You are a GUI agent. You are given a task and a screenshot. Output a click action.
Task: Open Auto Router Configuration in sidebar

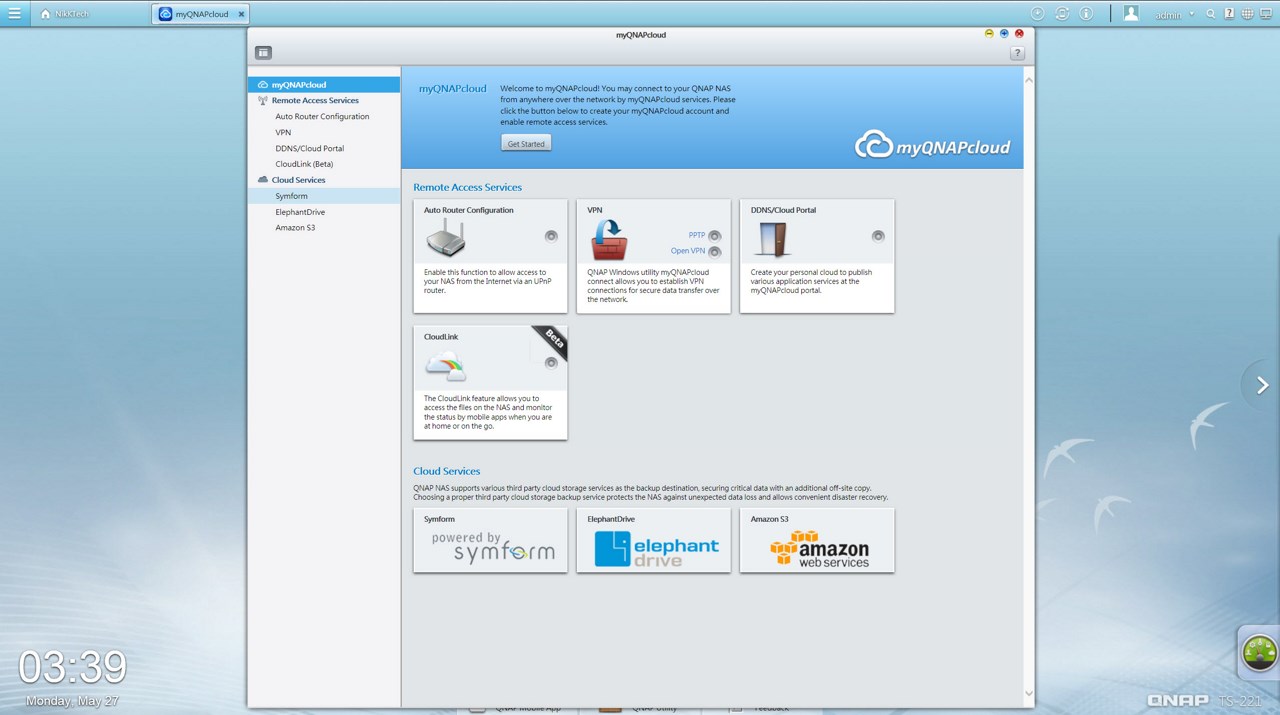click(x=322, y=117)
